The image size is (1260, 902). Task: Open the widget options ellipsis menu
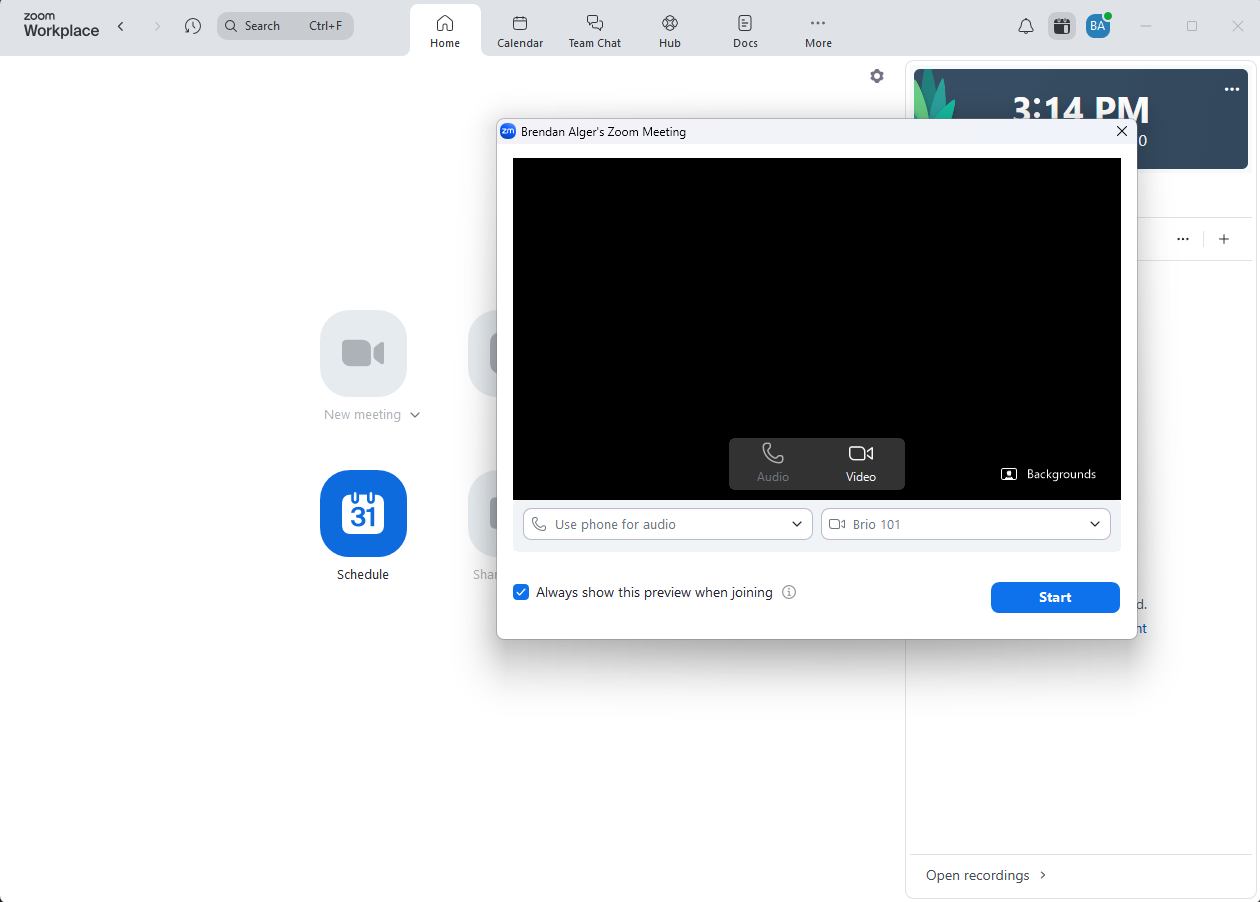click(1231, 89)
